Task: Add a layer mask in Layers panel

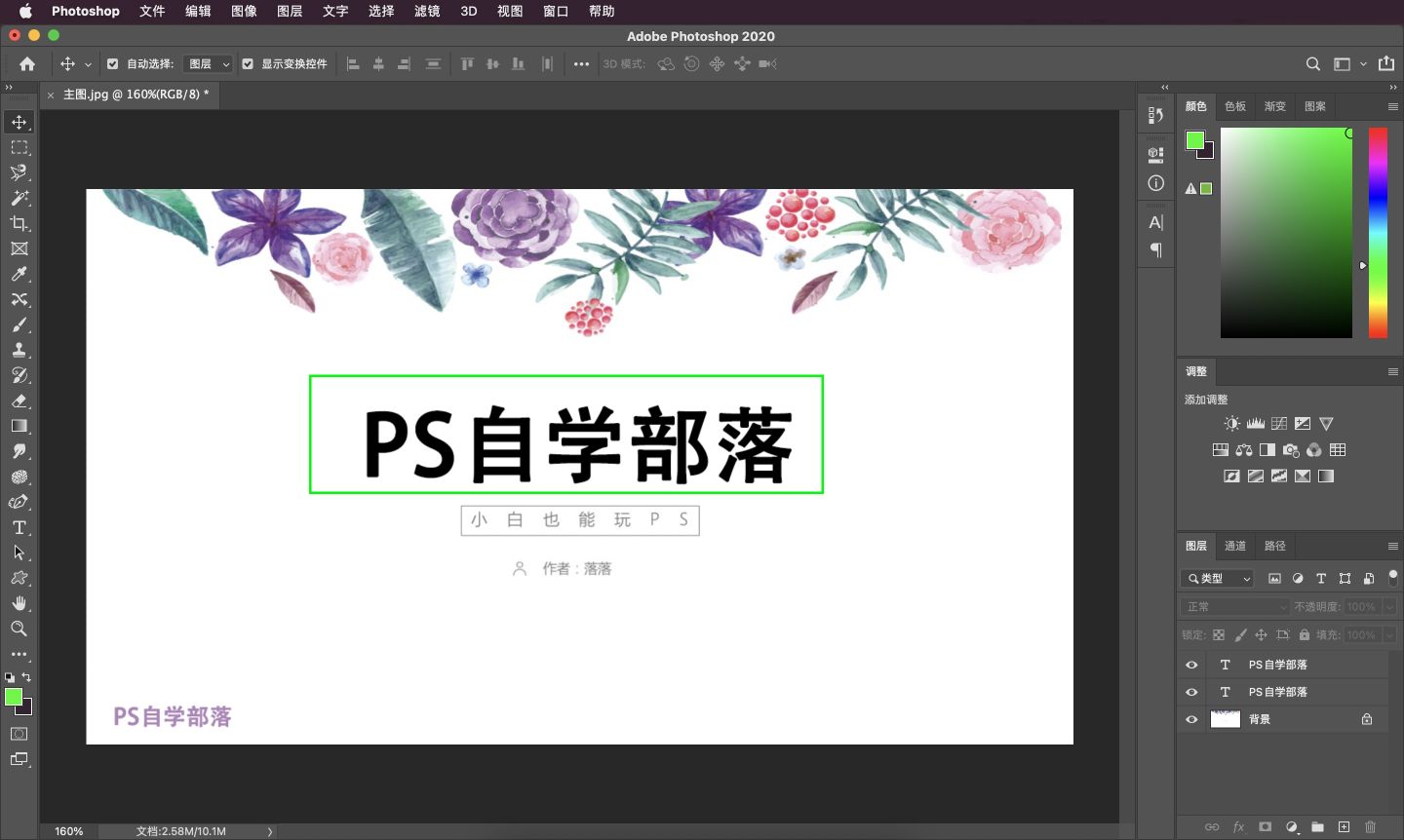Action: 1267,826
